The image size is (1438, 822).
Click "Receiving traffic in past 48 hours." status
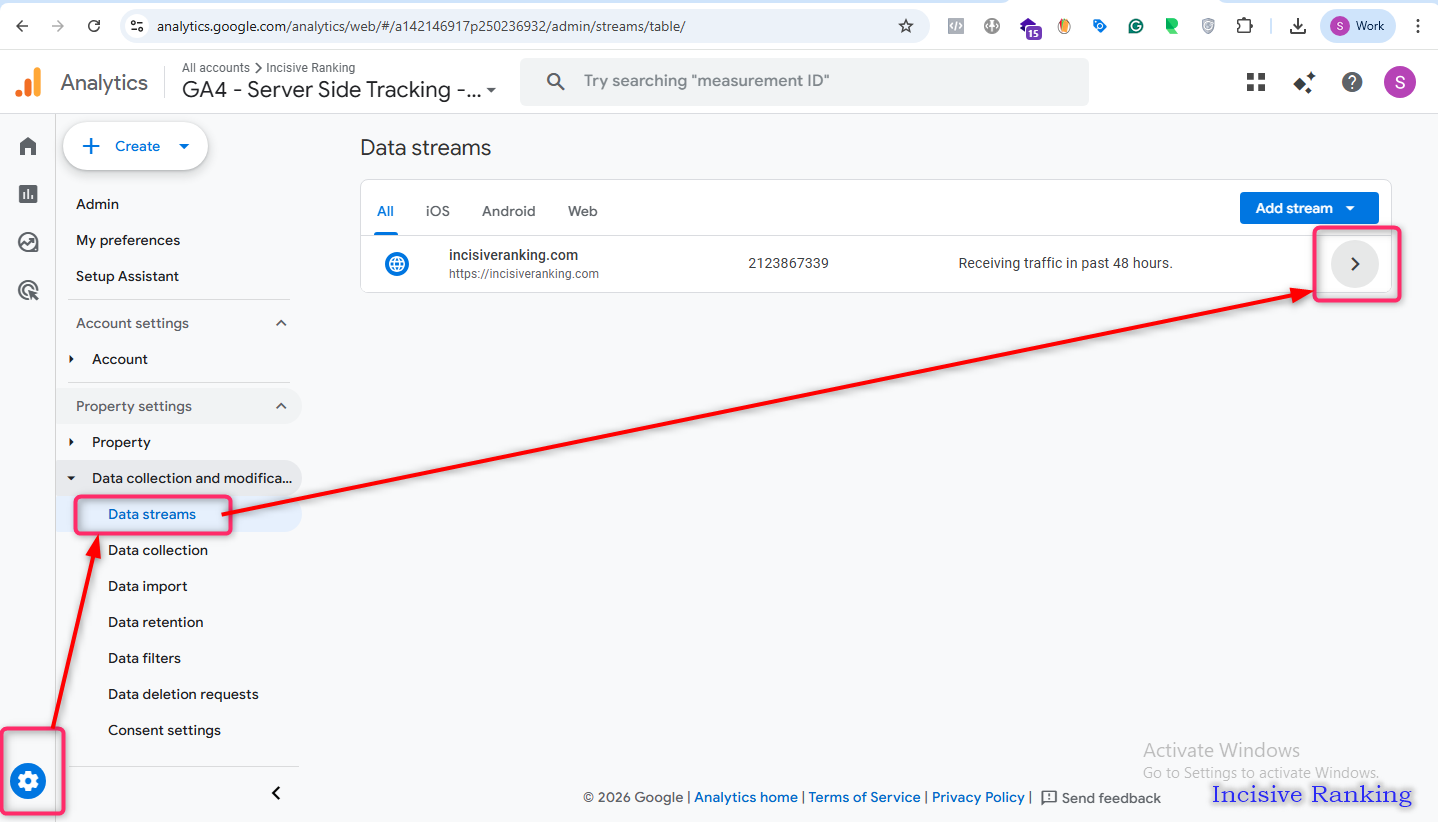click(1065, 264)
